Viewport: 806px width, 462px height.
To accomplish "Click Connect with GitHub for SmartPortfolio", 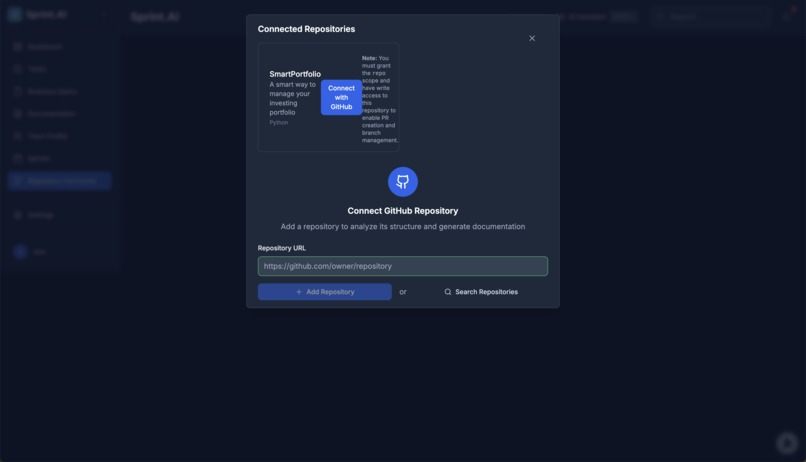I will (341, 98).
